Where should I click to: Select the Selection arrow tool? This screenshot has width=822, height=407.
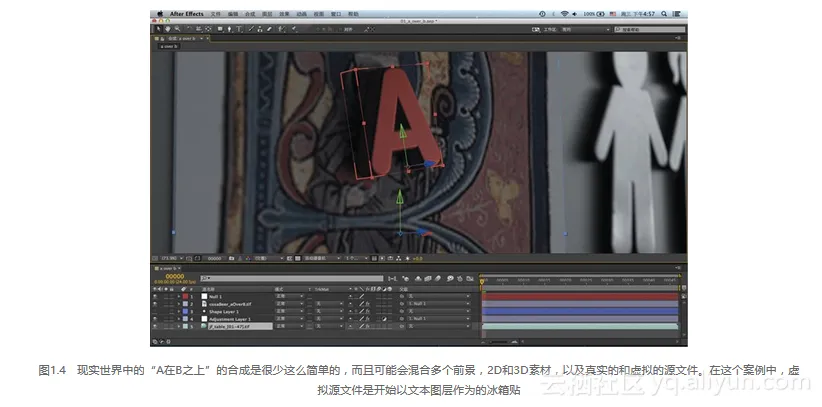[x=158, y=29]
